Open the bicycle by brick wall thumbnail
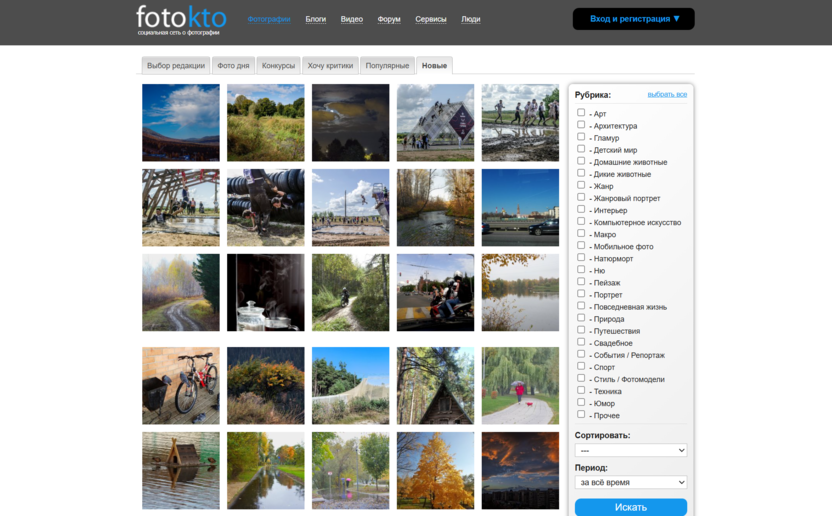832x516 pixels. click(181, 385)
